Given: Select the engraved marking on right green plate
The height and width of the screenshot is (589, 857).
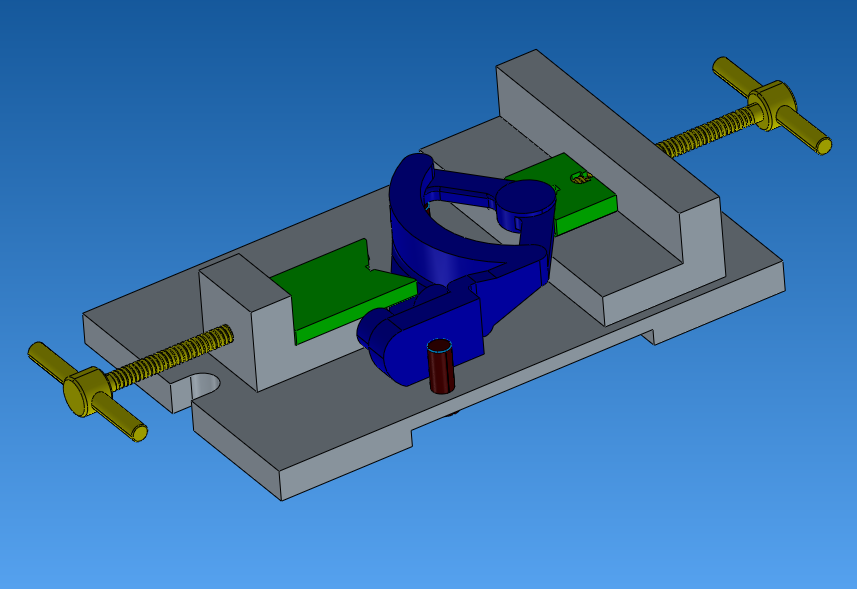Looking at the screenshot, I should coord(580,178).
